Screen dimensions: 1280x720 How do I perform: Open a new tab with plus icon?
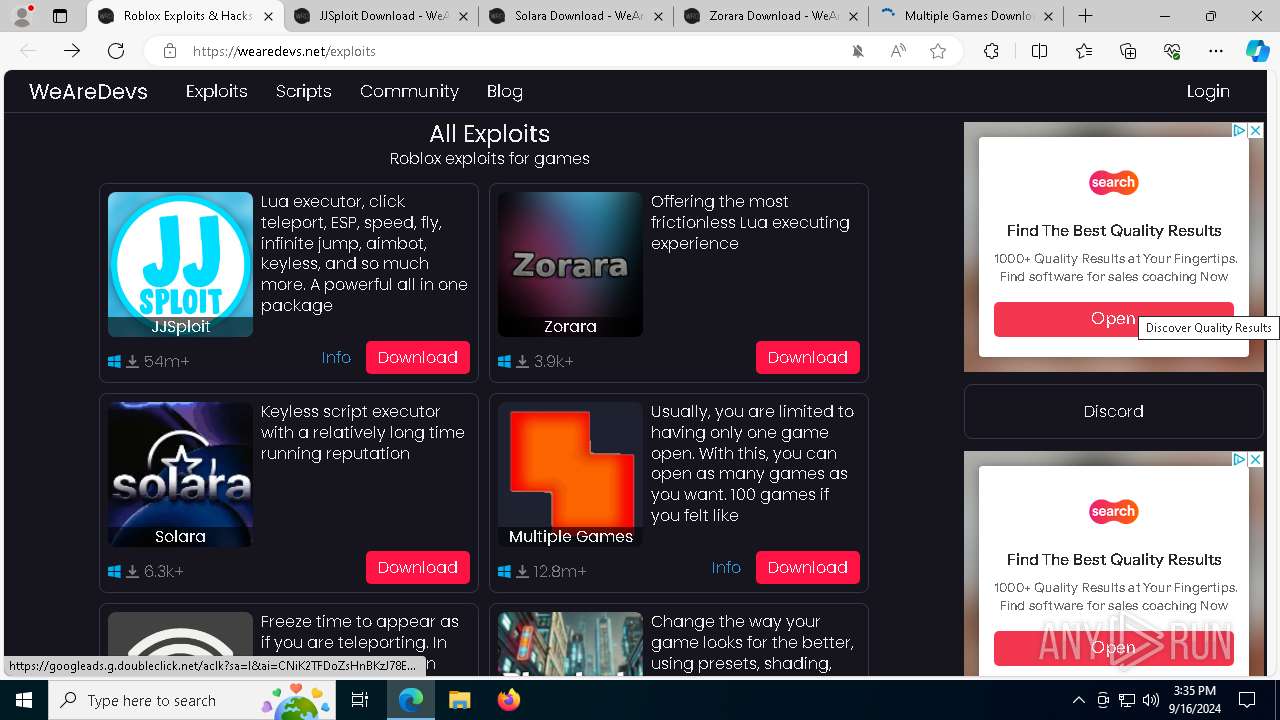[x=1085, y=16]
